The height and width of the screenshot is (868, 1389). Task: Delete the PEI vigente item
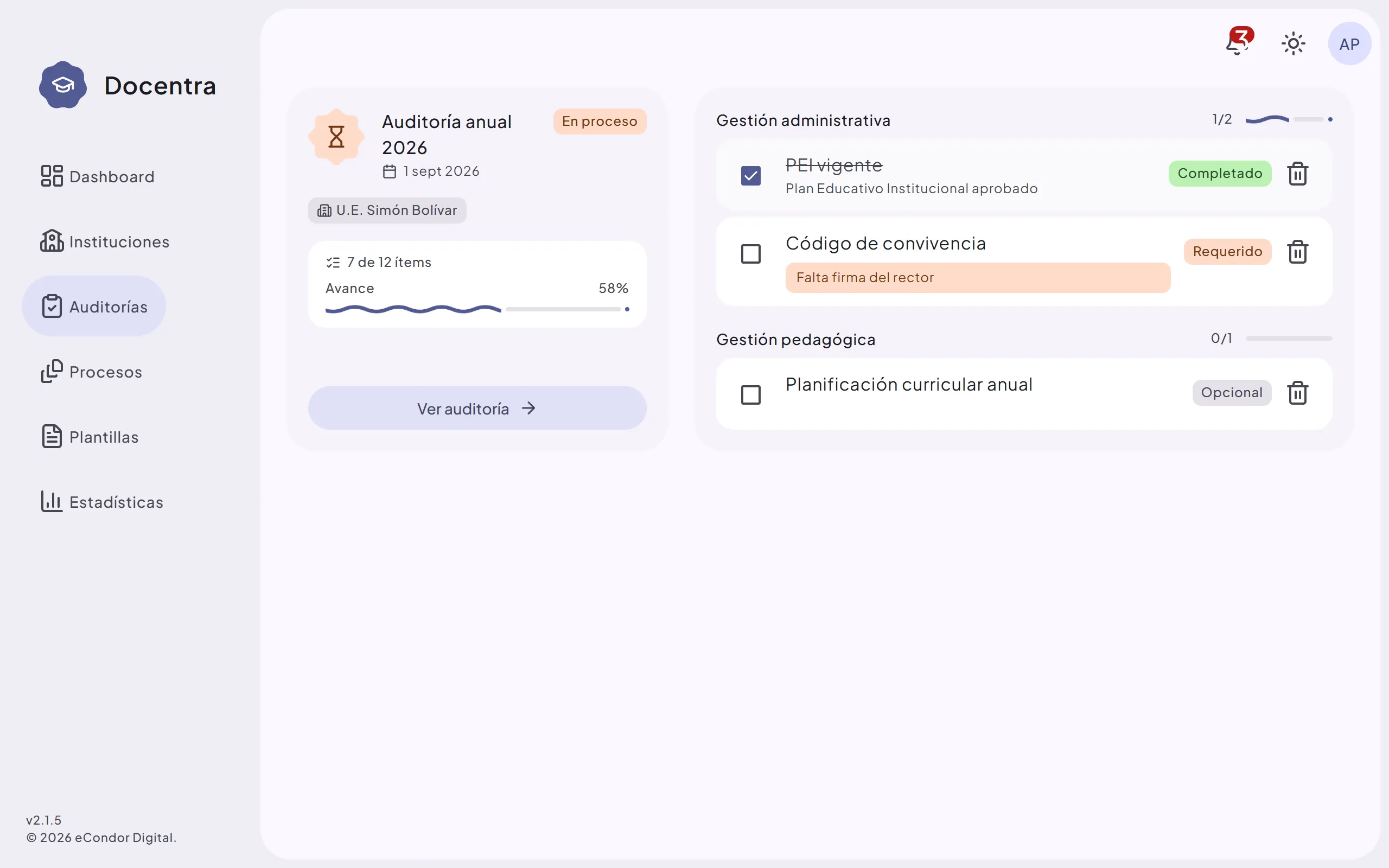[1297, 174]
